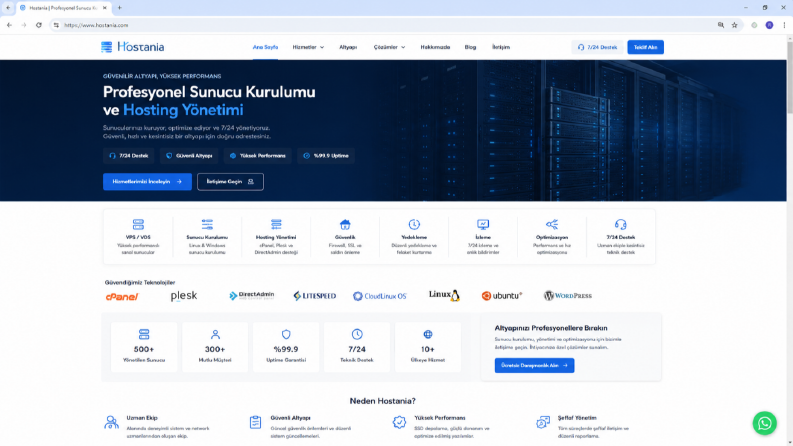Click the Güvendiğimiz Teknolojiler label
This screenshot has width=793, height=446.
pyautogui.click(x=140, y=283)
